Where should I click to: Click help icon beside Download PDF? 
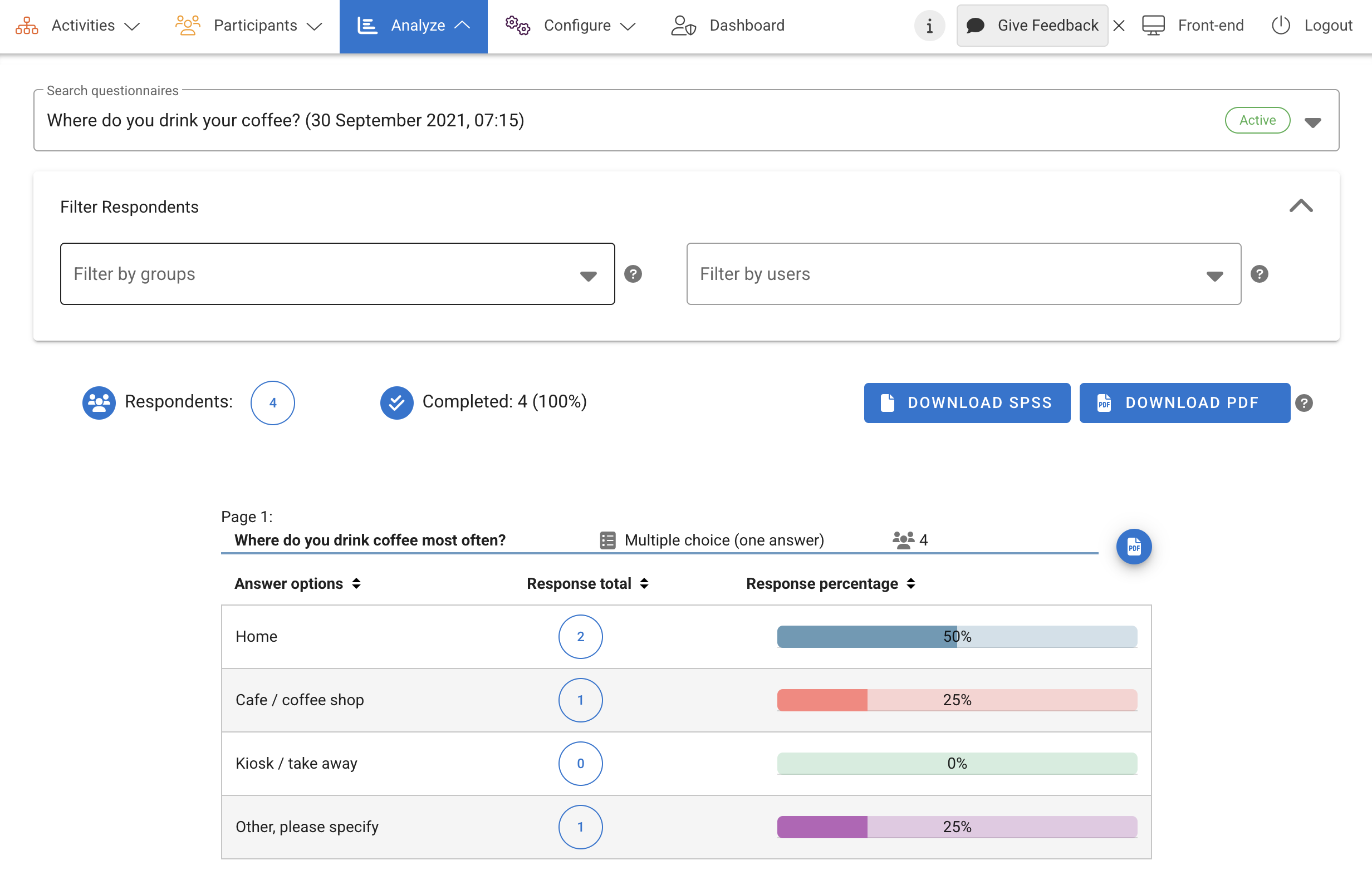1304,404
